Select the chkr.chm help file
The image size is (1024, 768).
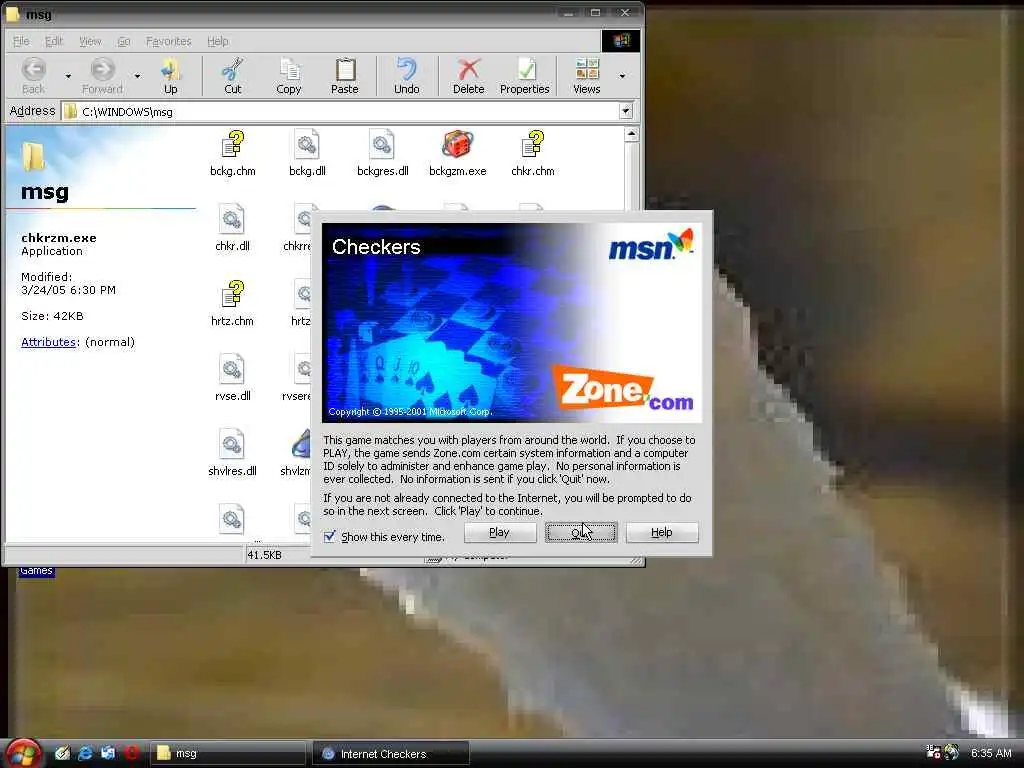(x=533, y=154)
